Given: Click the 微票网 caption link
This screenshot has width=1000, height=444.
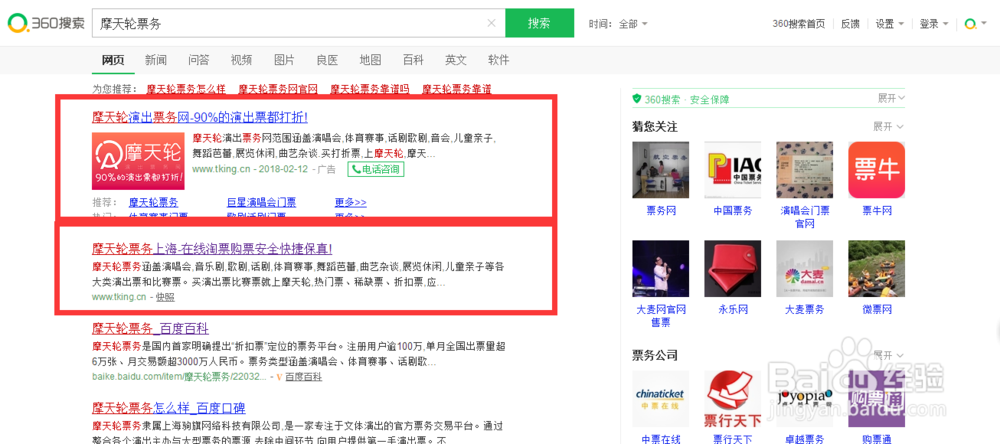Looking at the screenshot, I should pyautogui.click(x=877, y=309).
